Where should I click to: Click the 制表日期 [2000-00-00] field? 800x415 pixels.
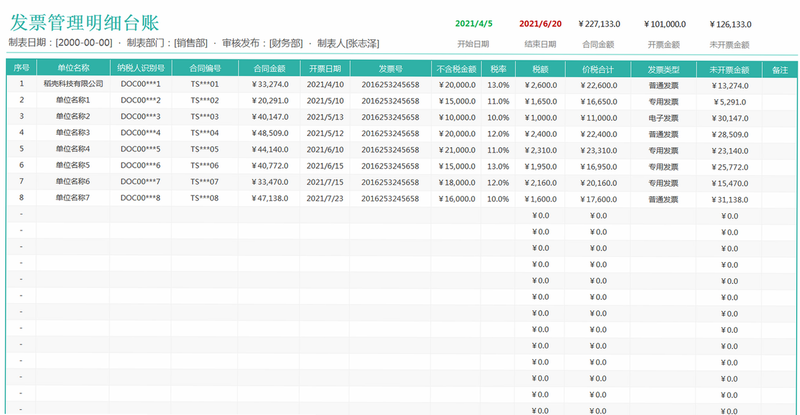pos(60,43)
